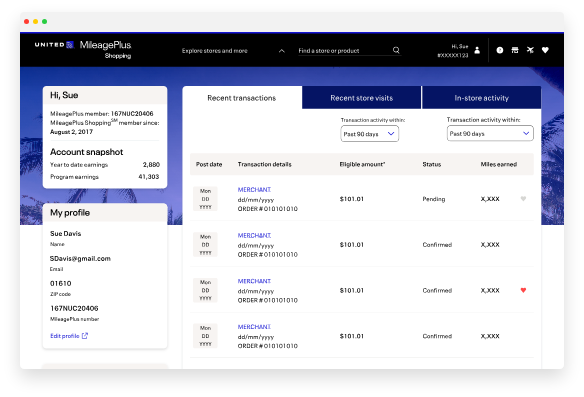Switch to the In-store activity tab

(481, 98)
